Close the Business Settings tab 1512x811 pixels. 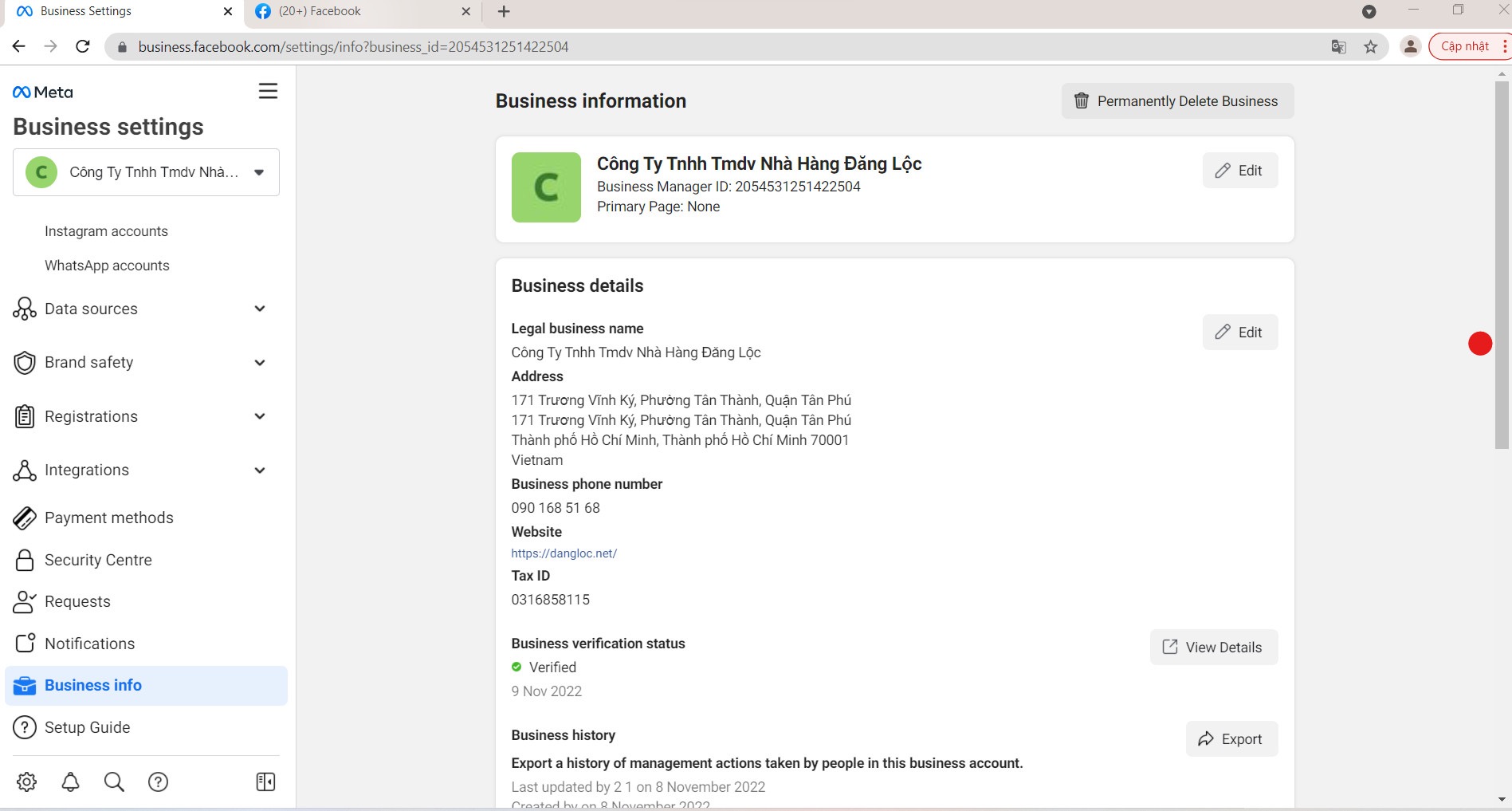coord(228,12)
